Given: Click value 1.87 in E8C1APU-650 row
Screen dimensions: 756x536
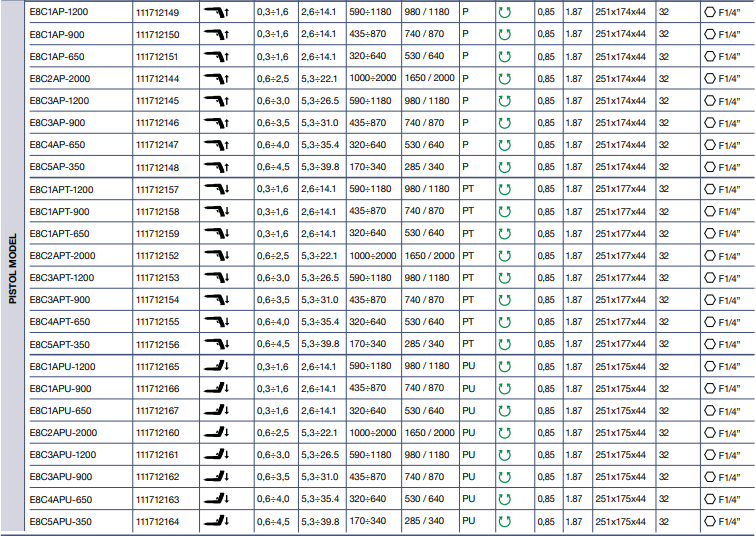Looking at the screenshot, I should [574, 411].
